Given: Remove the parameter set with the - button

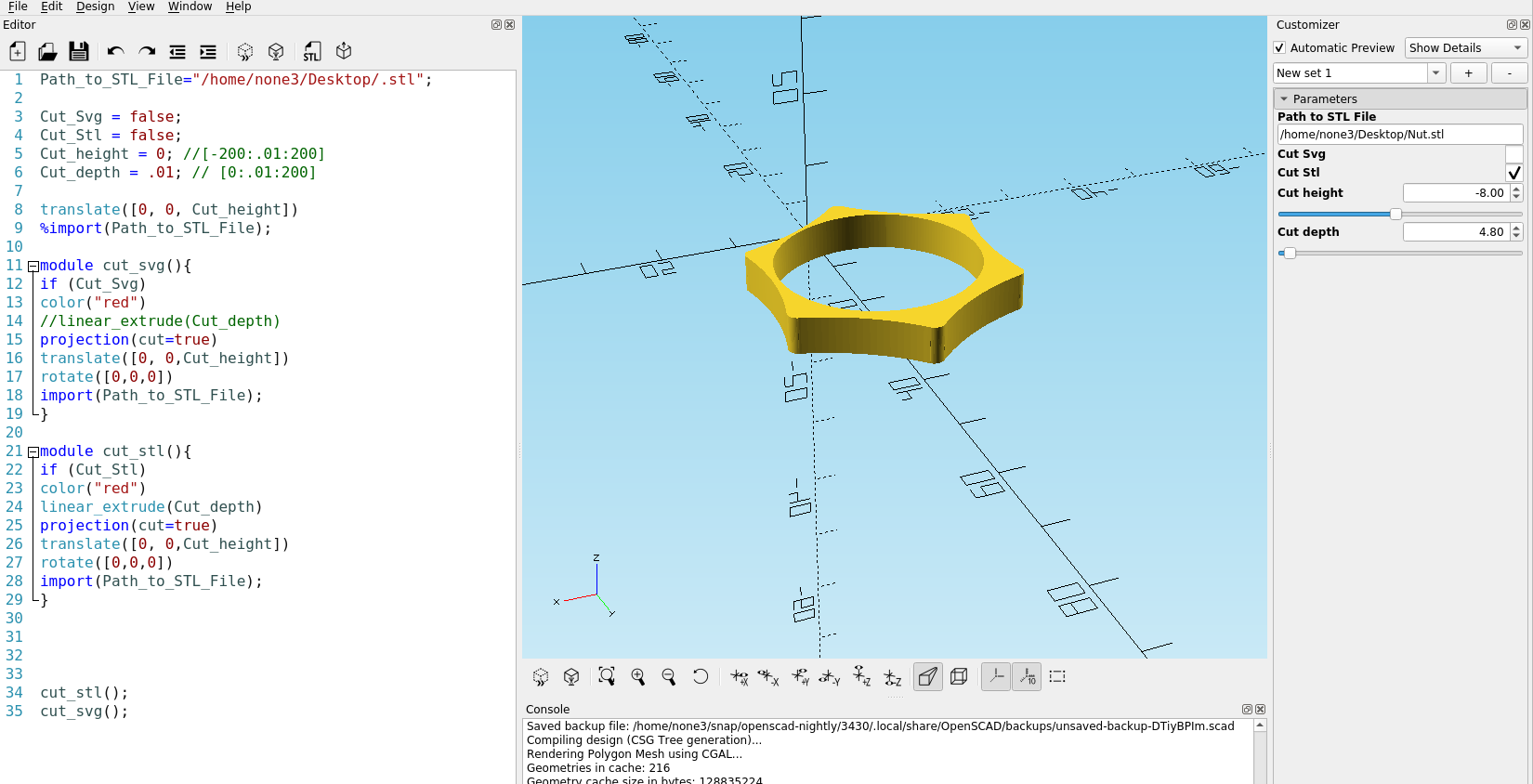Looking at the screenshot, I should click(x=1510, y=72).
